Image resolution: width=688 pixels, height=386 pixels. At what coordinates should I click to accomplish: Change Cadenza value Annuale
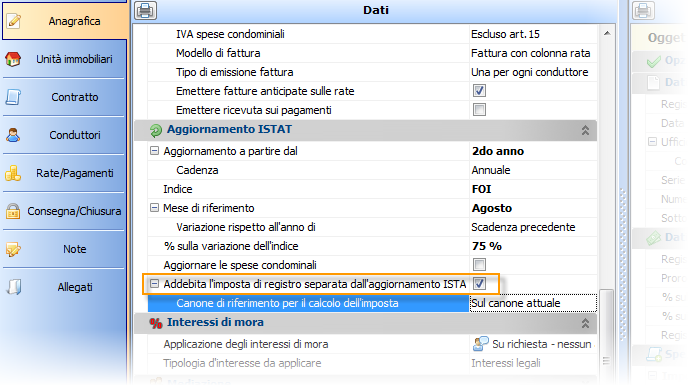coord(533,170)
